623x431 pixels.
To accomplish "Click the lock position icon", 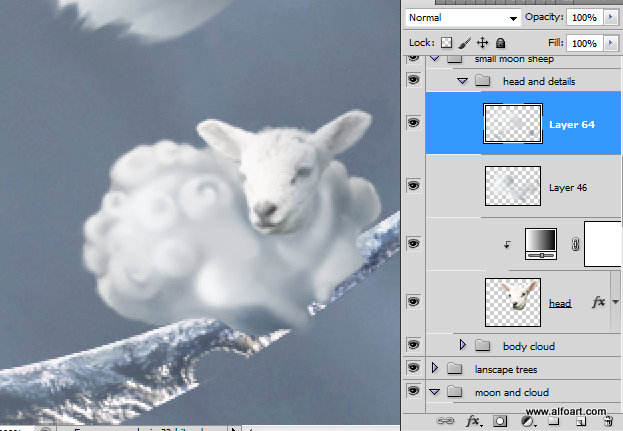I will pos(482,43).
